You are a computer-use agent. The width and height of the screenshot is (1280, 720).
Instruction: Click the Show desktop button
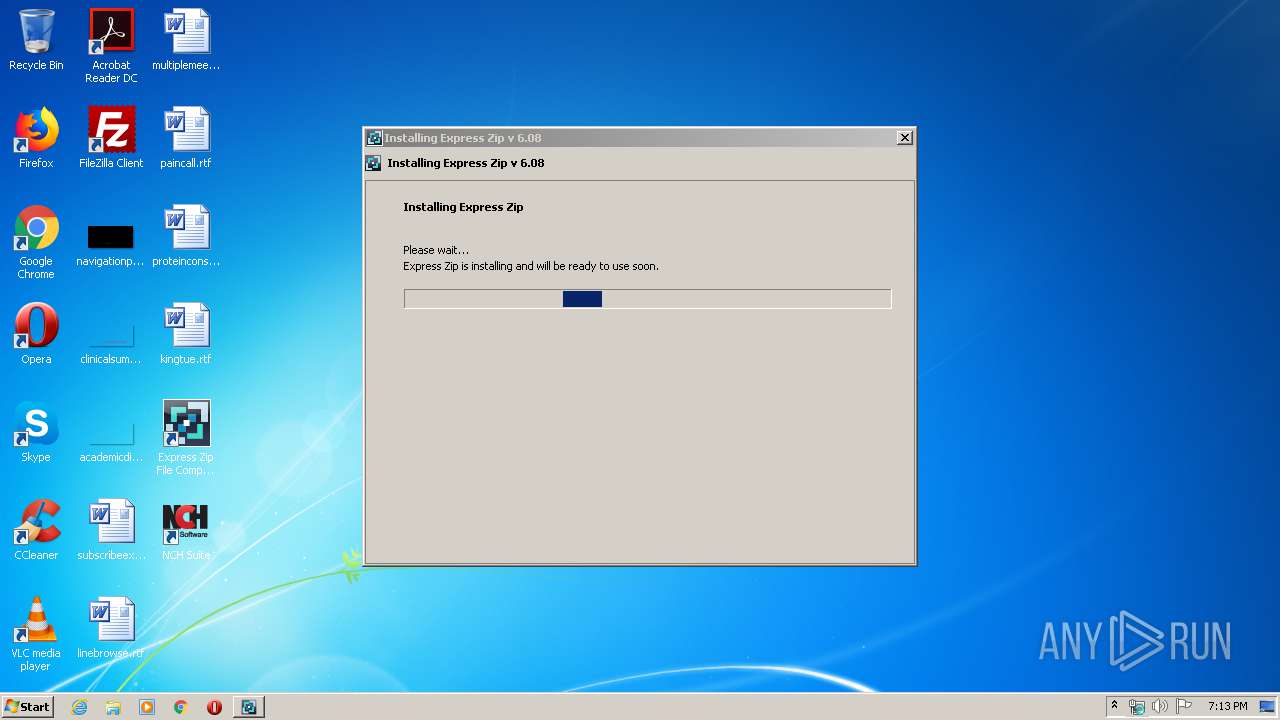(1267, 707)
